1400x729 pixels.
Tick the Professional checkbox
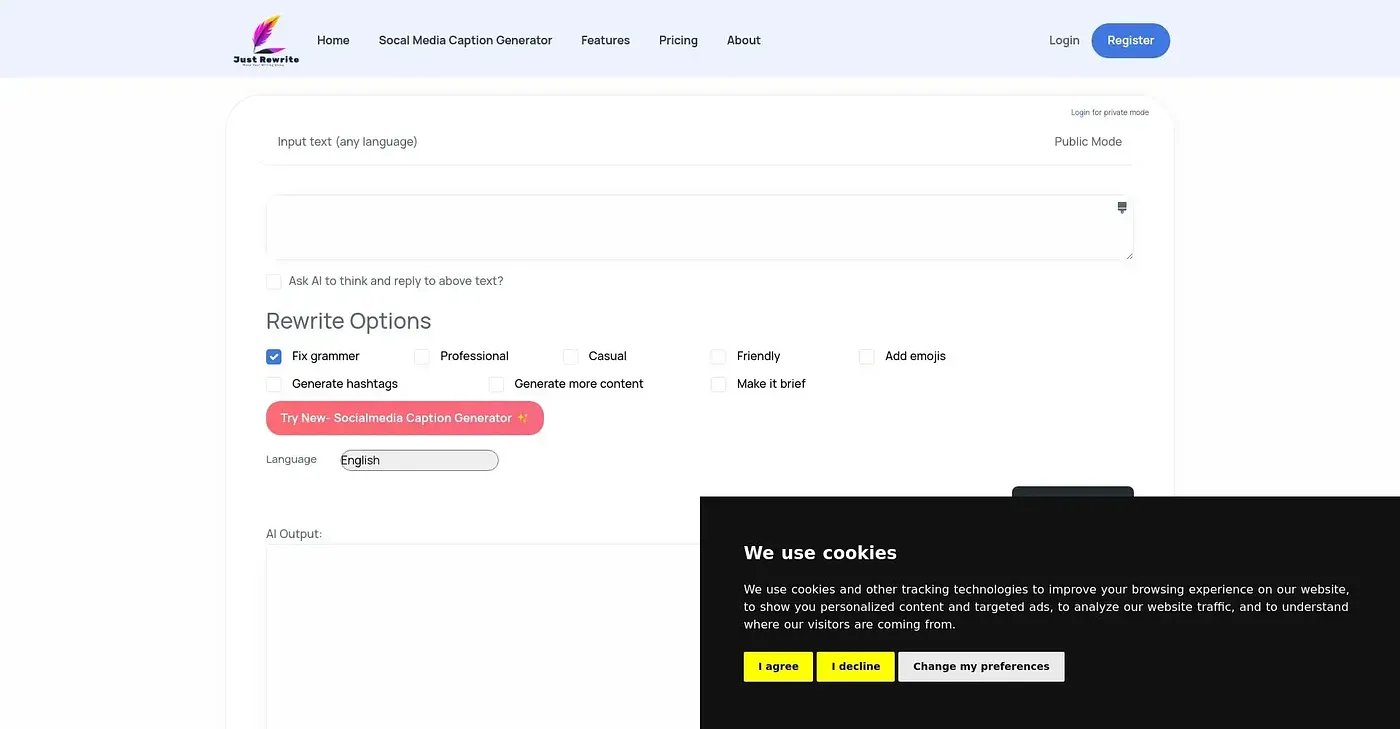coord(422,356)
